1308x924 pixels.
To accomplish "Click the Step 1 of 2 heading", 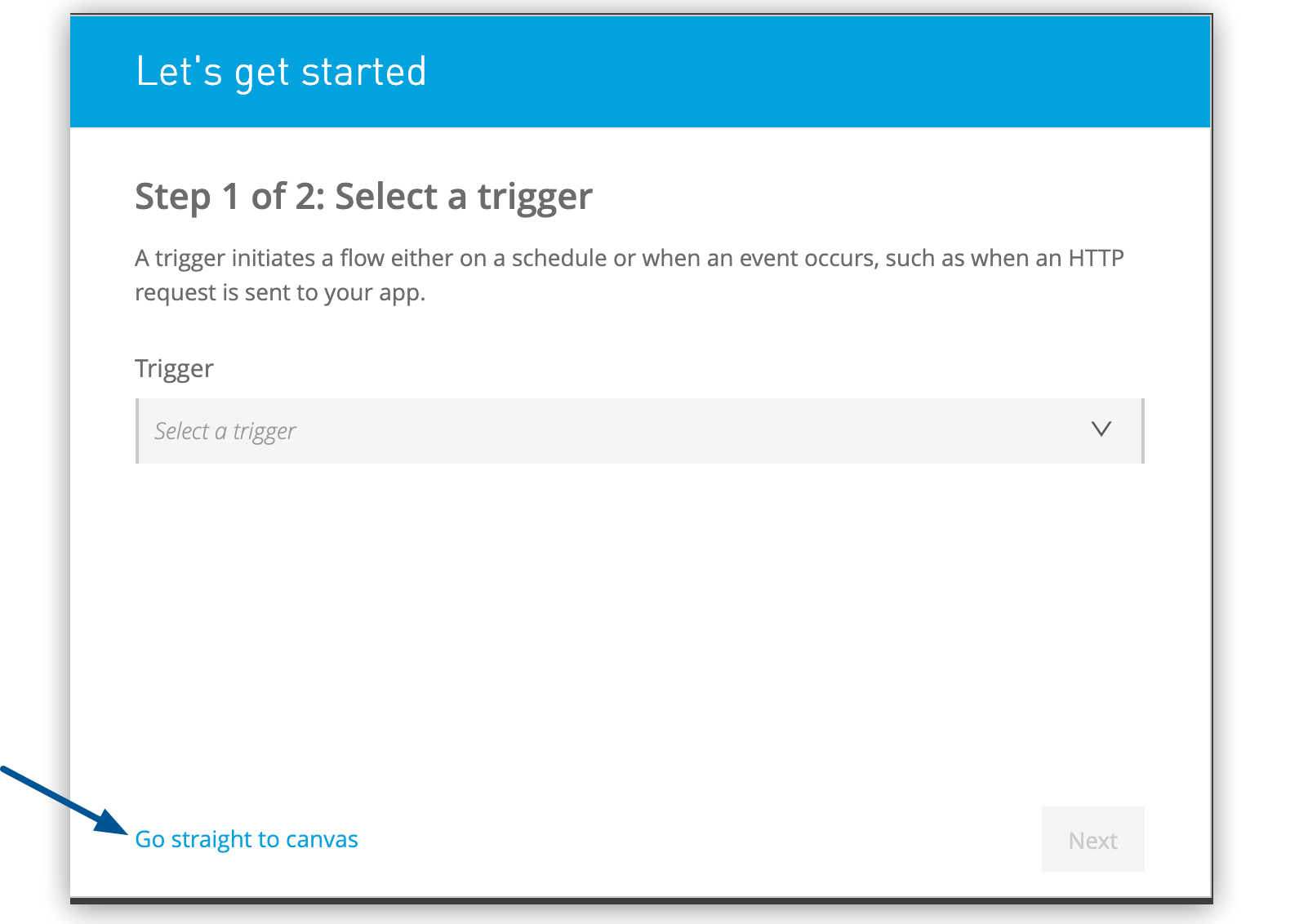I will tap(363, 196).
